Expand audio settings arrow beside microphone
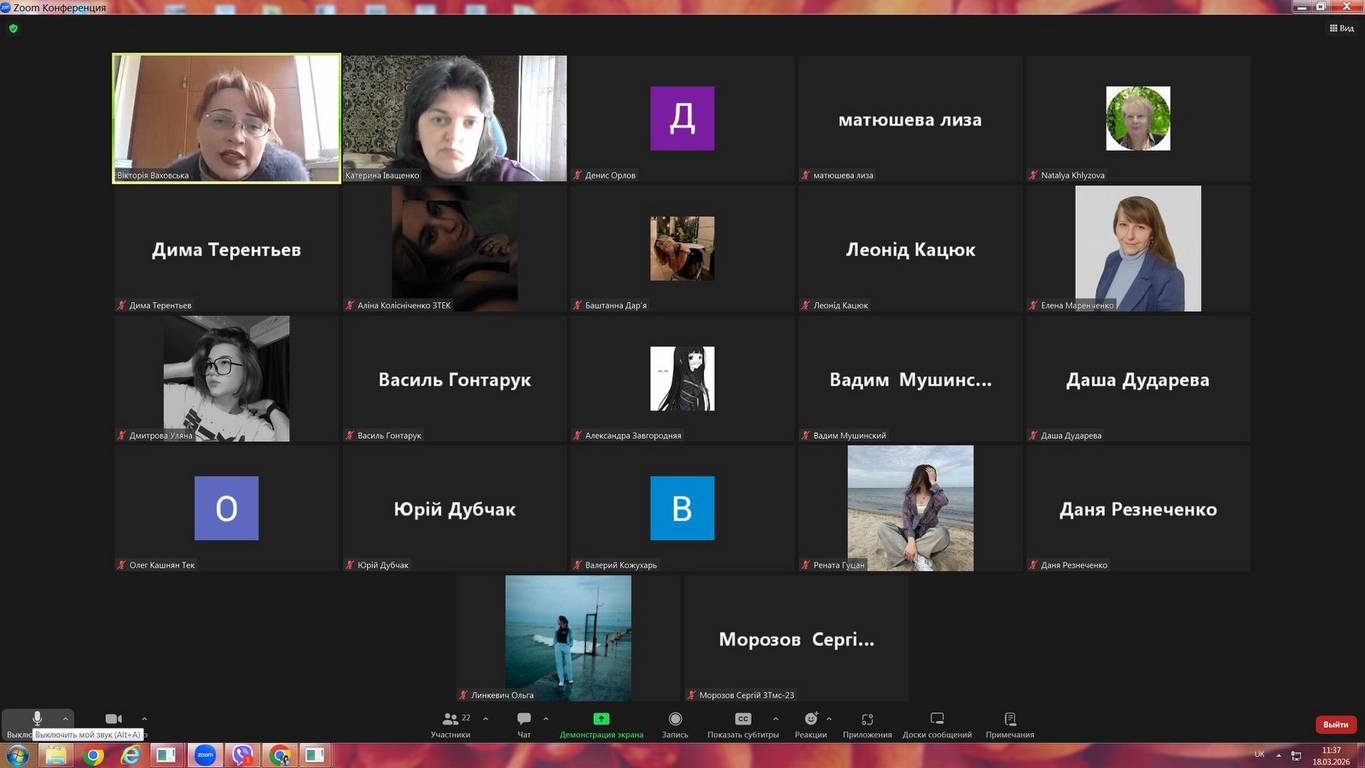The image size is (1365, 768). pos(66,718)
